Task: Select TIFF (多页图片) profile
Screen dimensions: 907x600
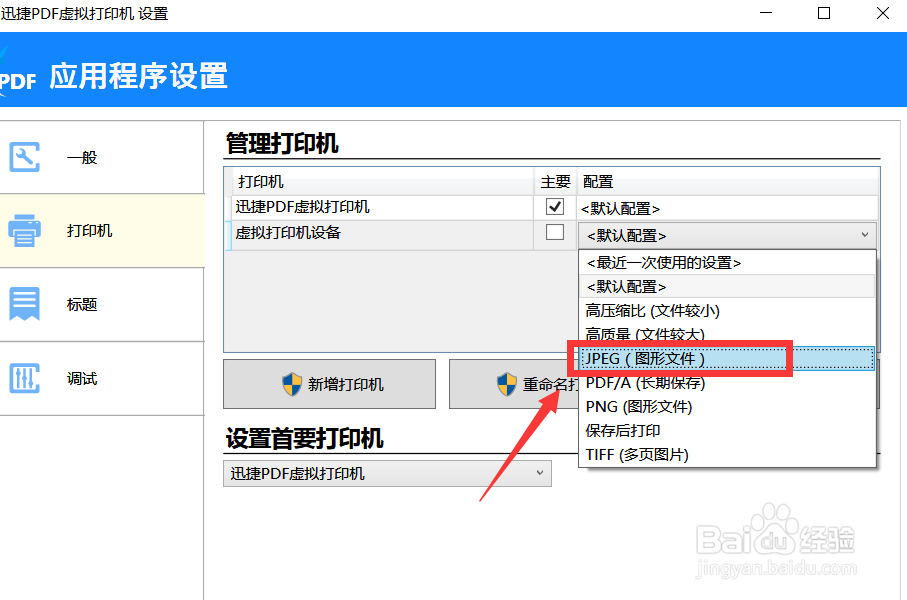Action: 727,455
